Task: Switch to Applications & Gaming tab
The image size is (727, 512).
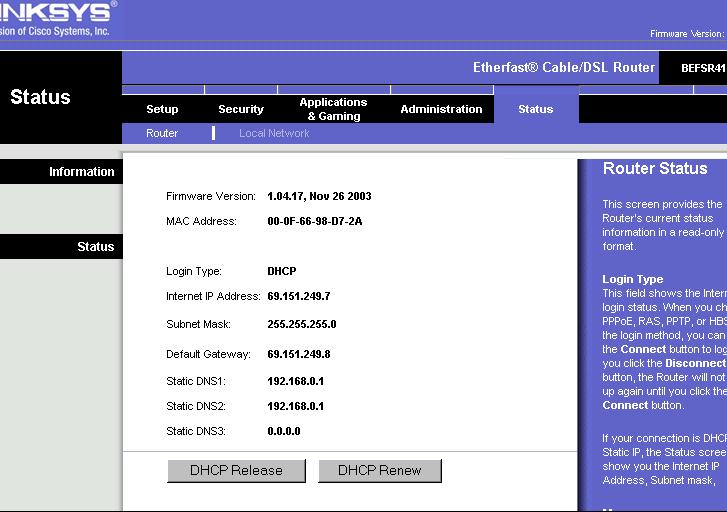Action: click(333, 109)
